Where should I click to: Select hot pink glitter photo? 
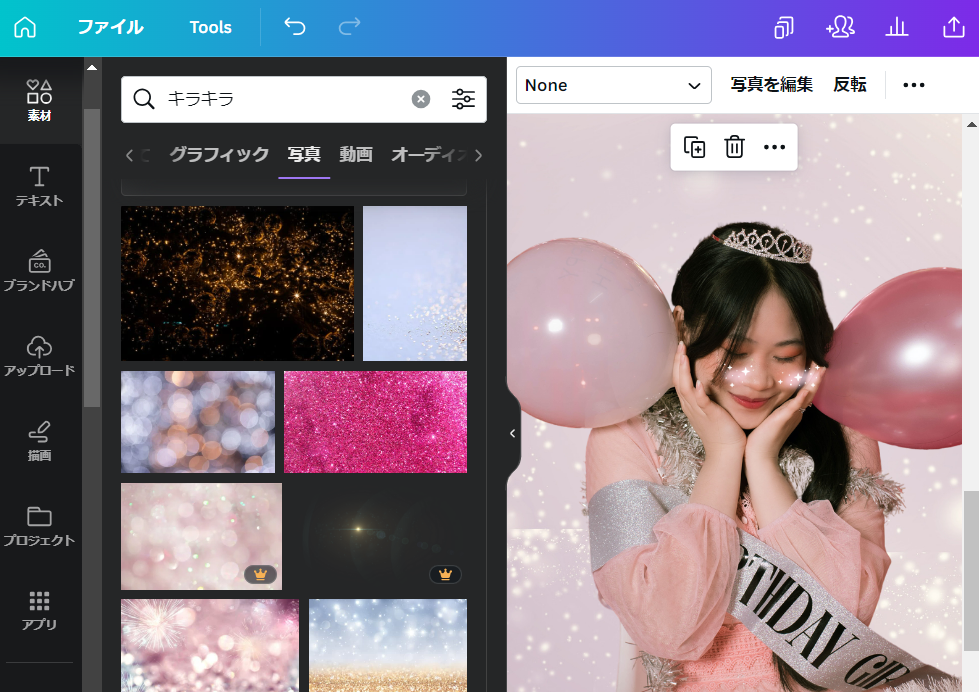(375, 422)
